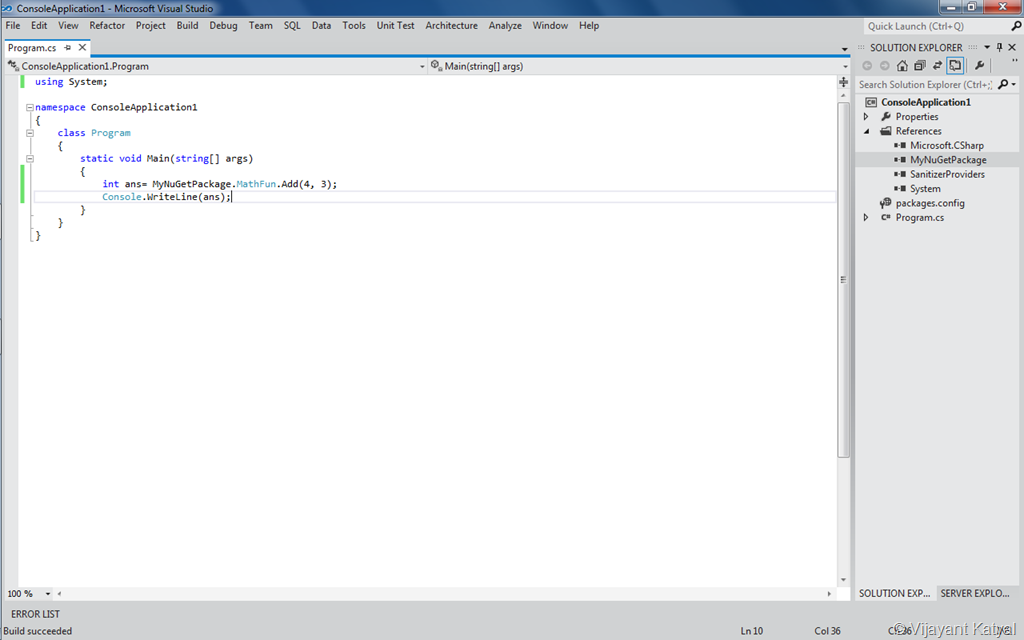Click the Quick Launch search icon
This screenshot has height=640, width=1024.
click(x=1016, y=26)
